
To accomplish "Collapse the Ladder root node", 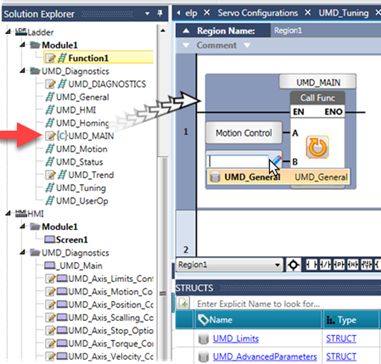I will [x=8, y=32].
